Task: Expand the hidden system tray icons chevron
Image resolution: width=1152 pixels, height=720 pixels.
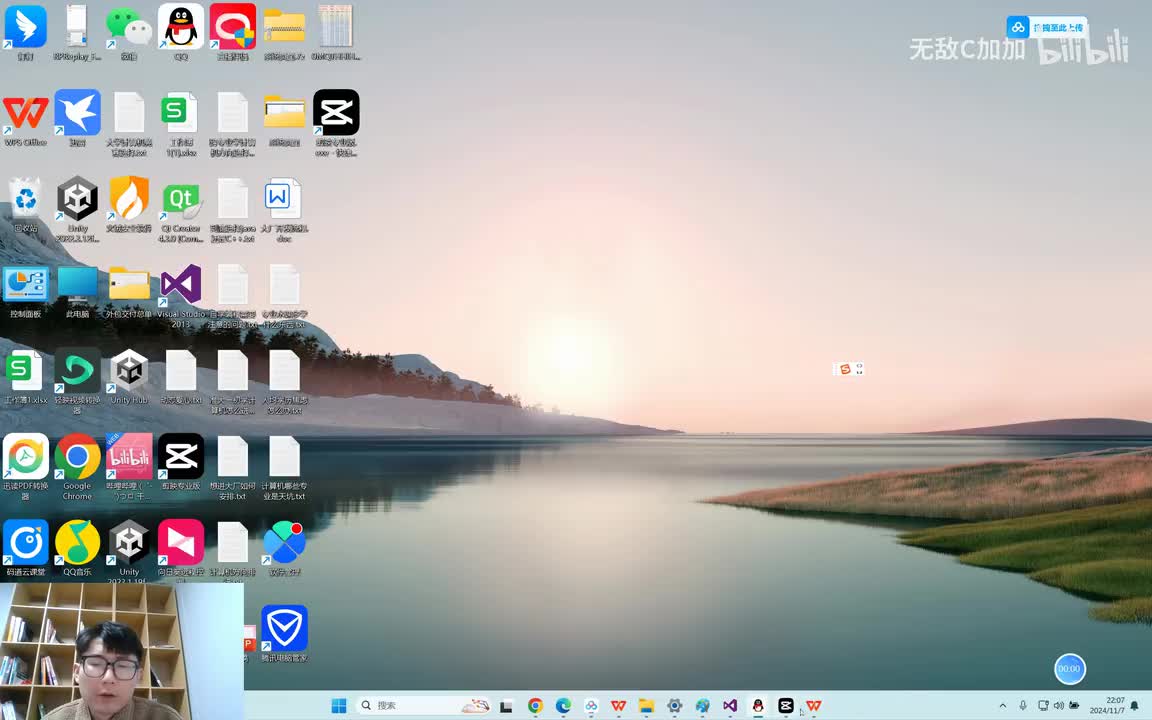Action: (x=1003, y=705)
